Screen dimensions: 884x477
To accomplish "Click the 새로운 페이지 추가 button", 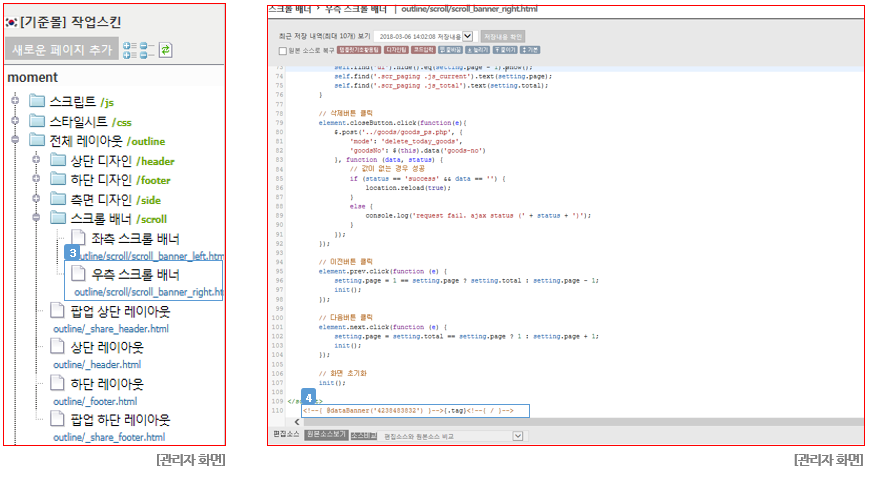I will point(62,50).
